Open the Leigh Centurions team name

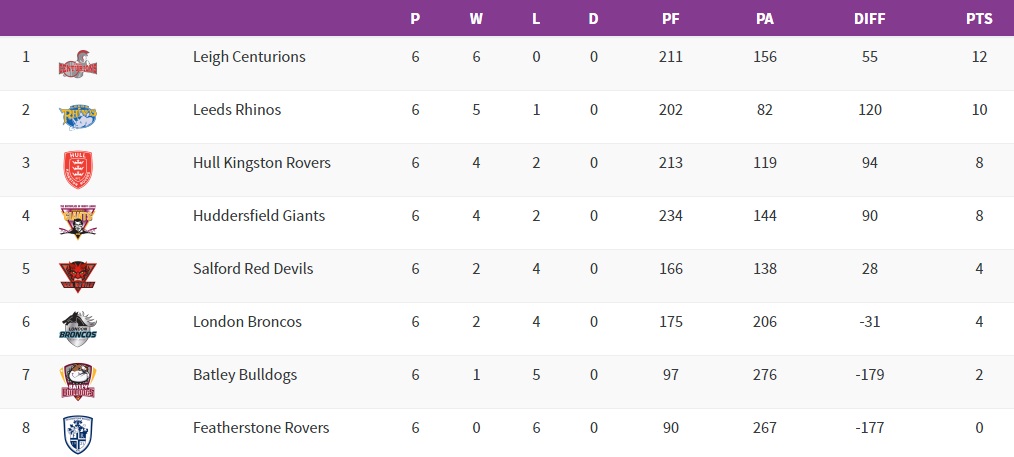(x=249, y=57)
